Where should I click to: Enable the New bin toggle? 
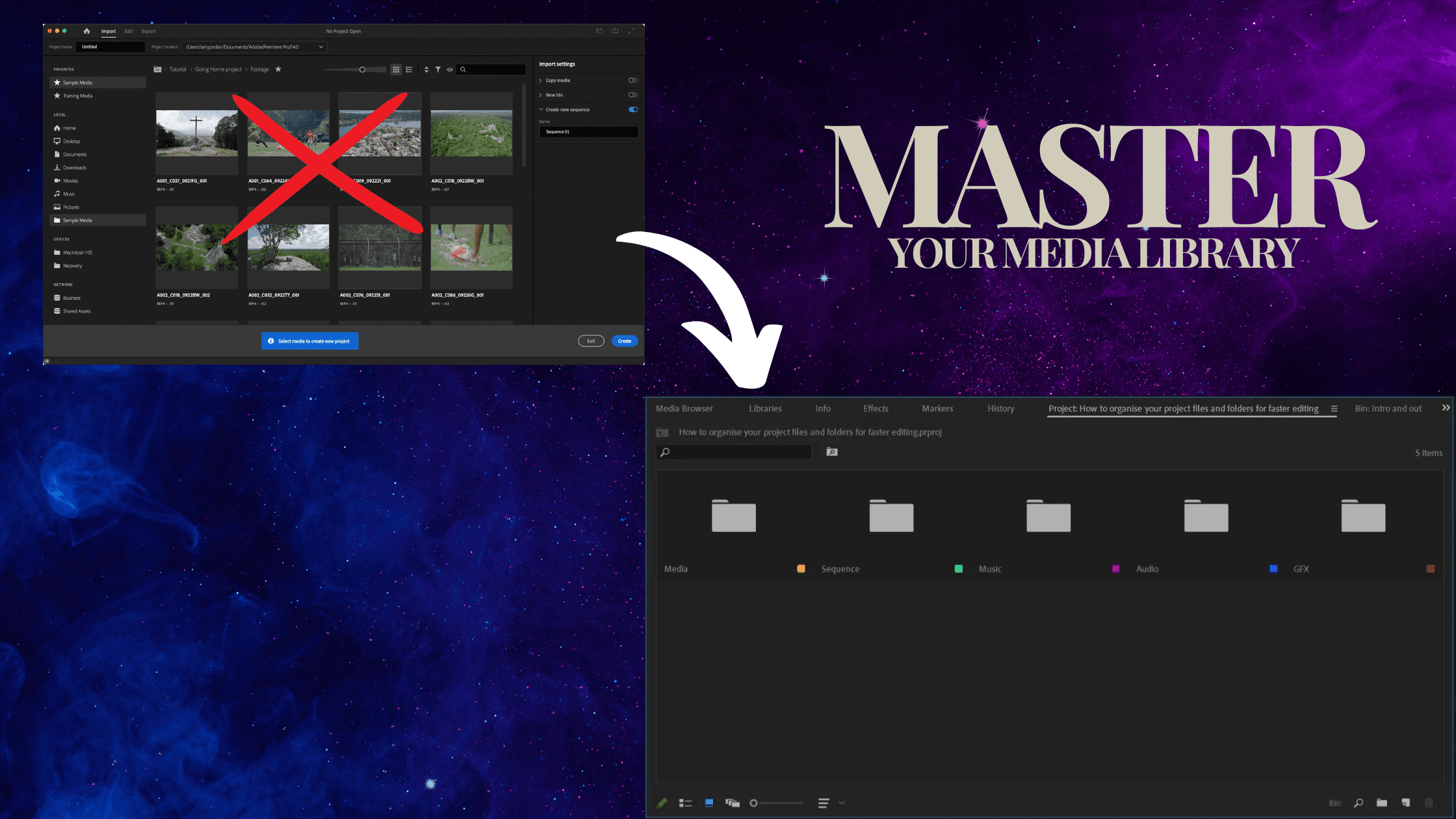click(632, 95)
